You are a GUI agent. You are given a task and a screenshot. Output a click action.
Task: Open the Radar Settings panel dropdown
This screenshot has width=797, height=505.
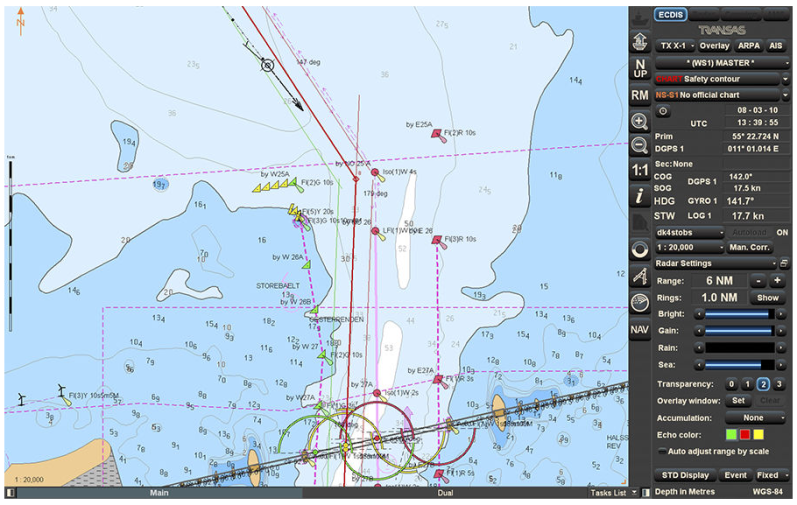(x=716, y=263)
